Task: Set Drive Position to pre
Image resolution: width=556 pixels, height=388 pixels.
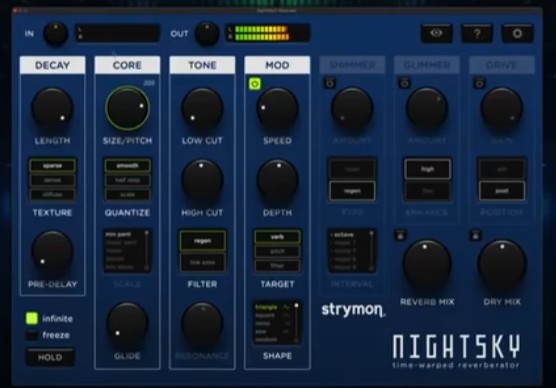Action: coord(502,169)
